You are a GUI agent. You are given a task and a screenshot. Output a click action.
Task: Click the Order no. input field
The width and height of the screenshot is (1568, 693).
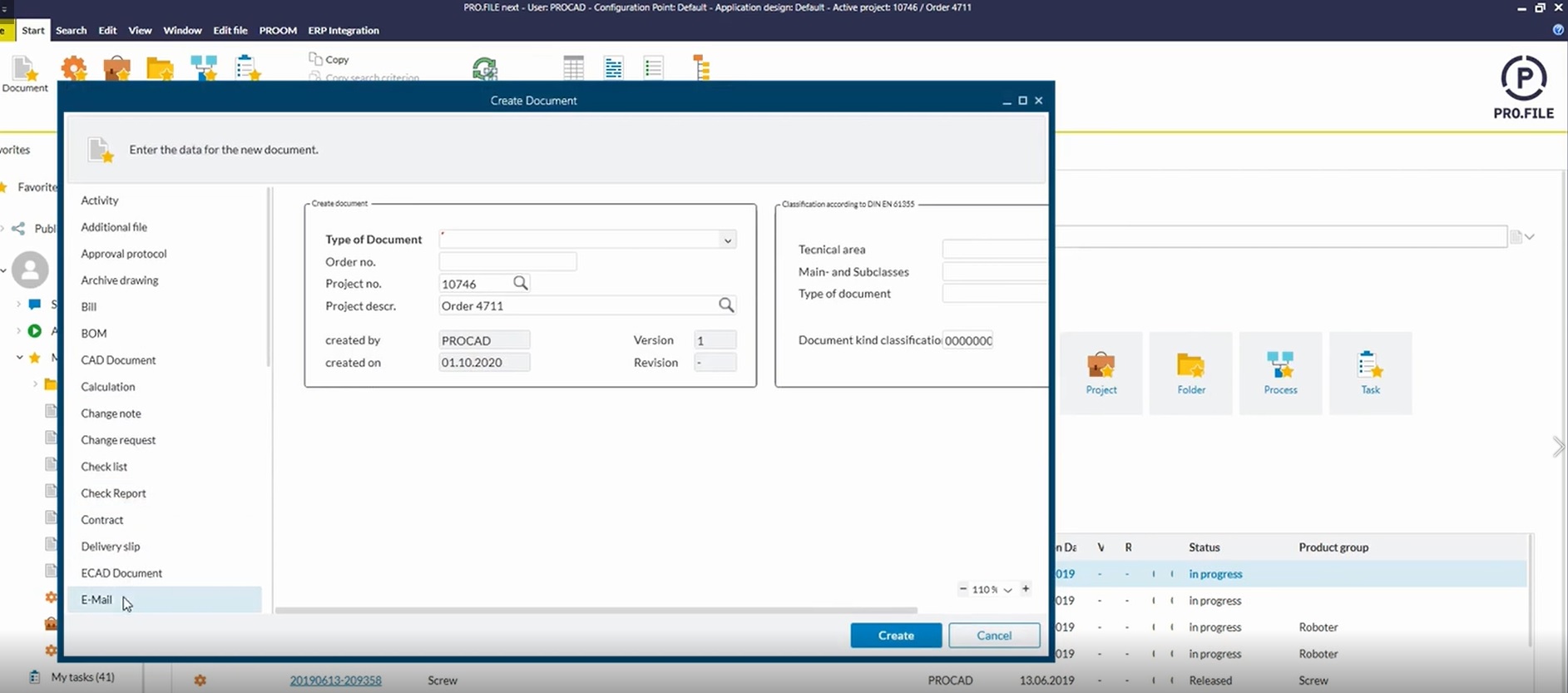pos(507,261)
